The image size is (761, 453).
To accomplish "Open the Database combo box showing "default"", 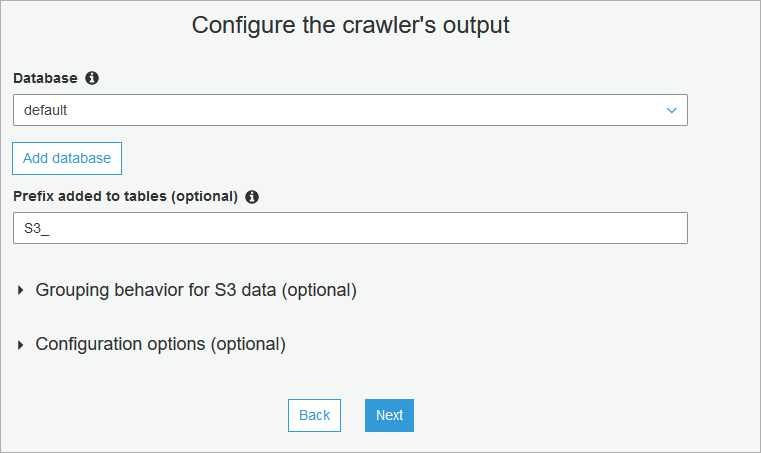I will coord(350,110).
